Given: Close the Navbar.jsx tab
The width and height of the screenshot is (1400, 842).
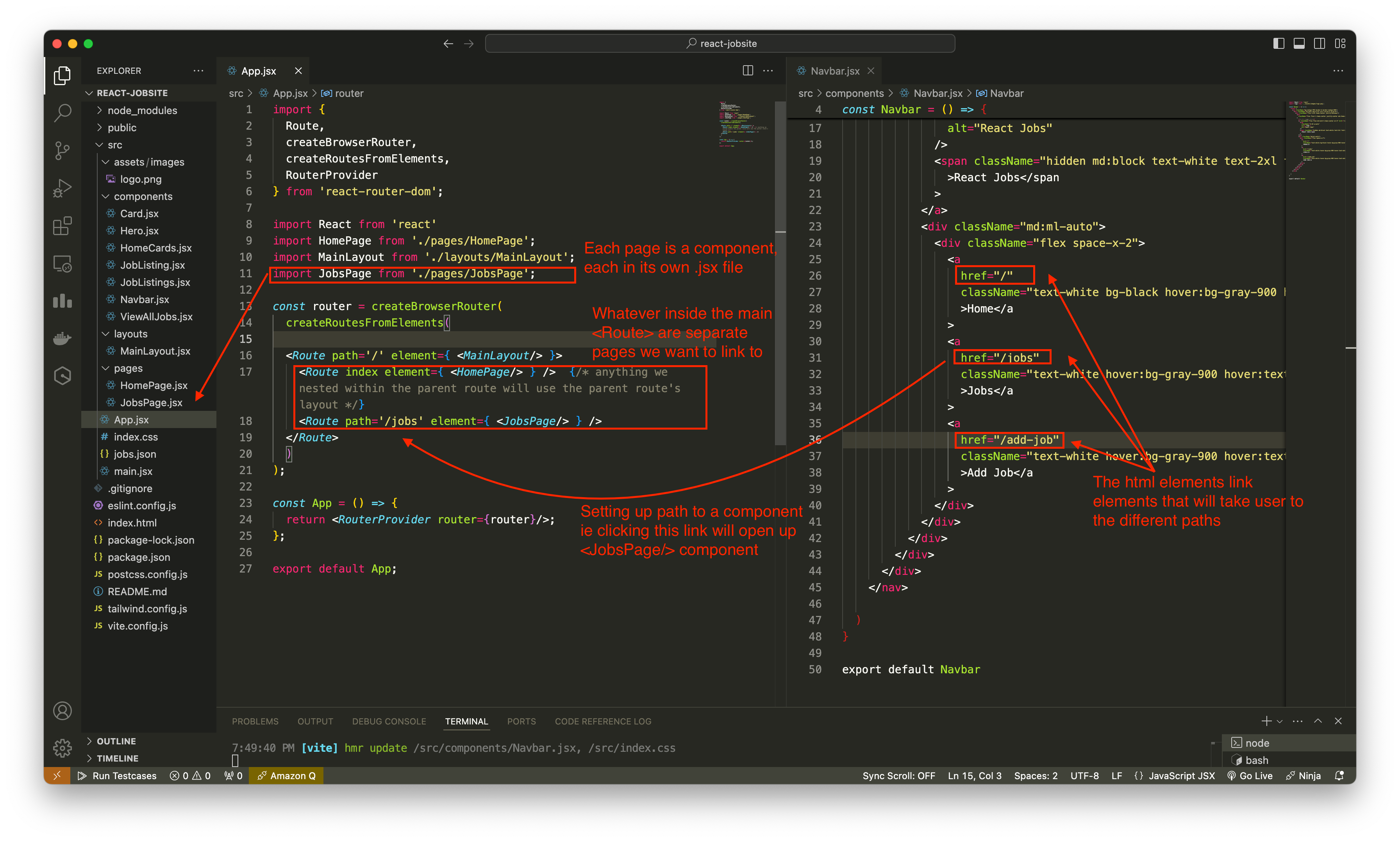Looking at the screenshot, I should 871,71.
